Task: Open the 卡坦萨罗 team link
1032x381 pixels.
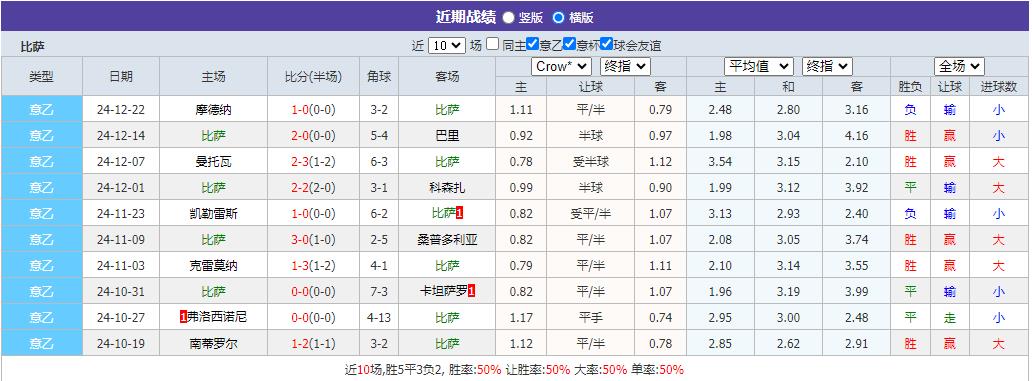Action: click(x=443, y=292)
